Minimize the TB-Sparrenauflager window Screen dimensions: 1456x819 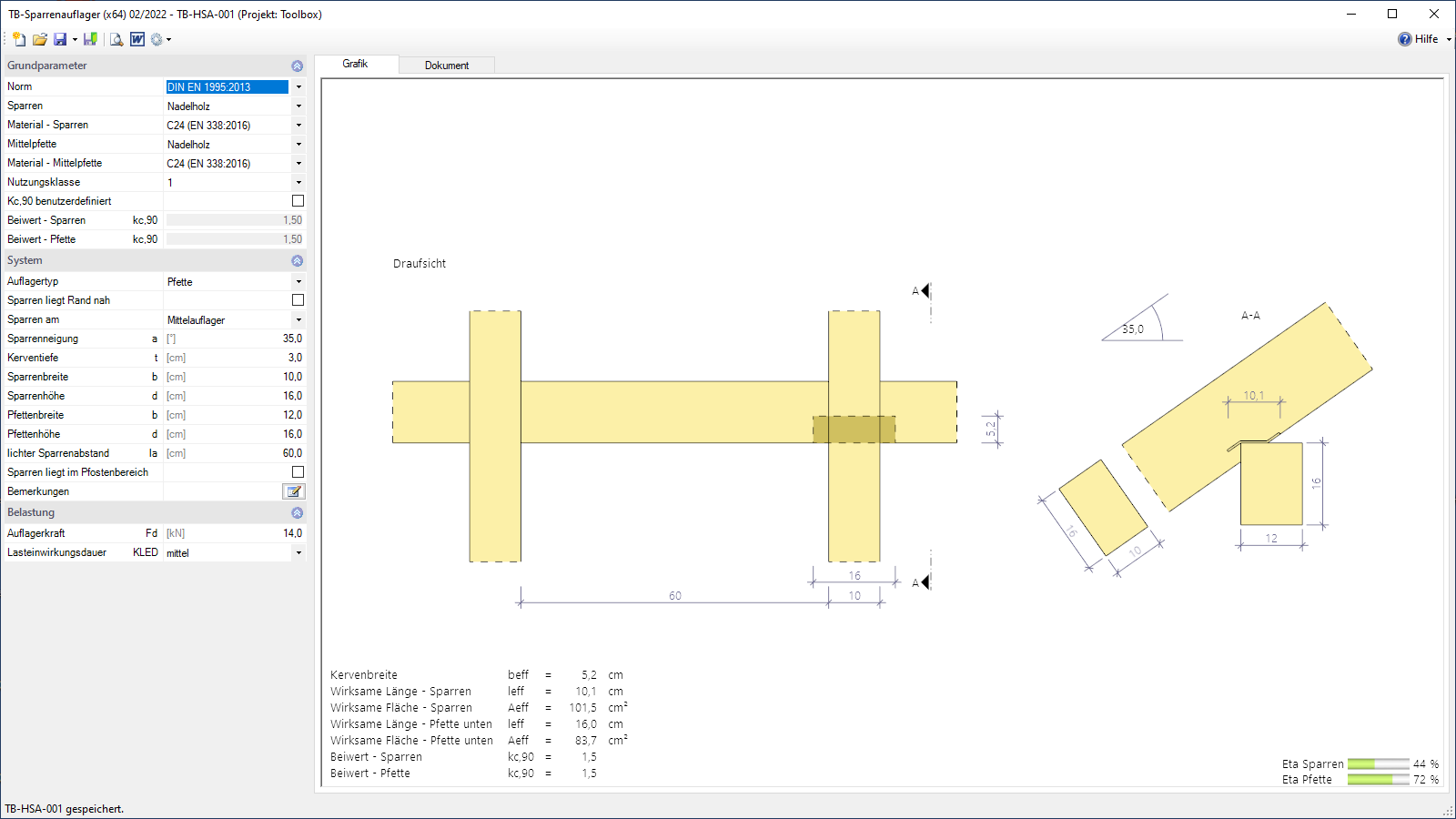click(1351, 14)
